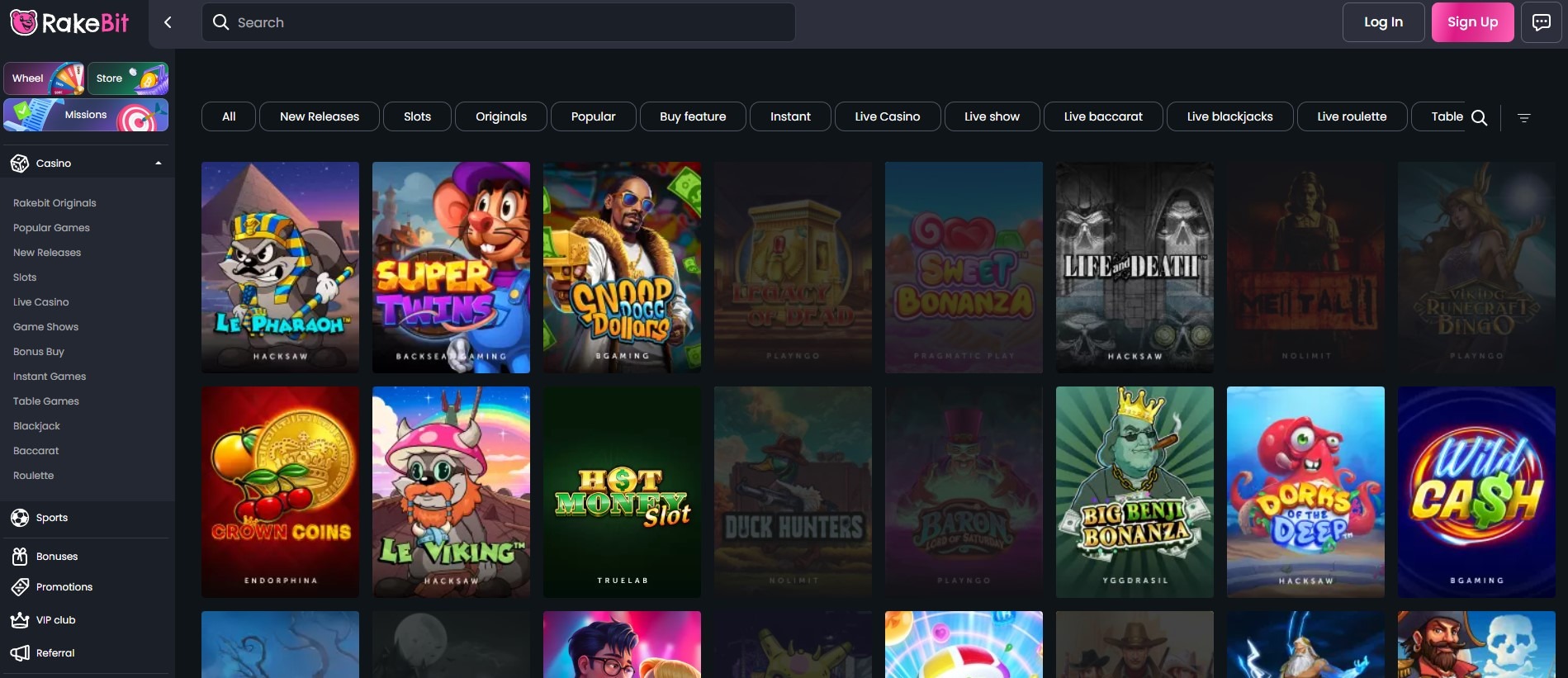
Task: Click the RakeBit logo
Action: click(x=69, y=23)
